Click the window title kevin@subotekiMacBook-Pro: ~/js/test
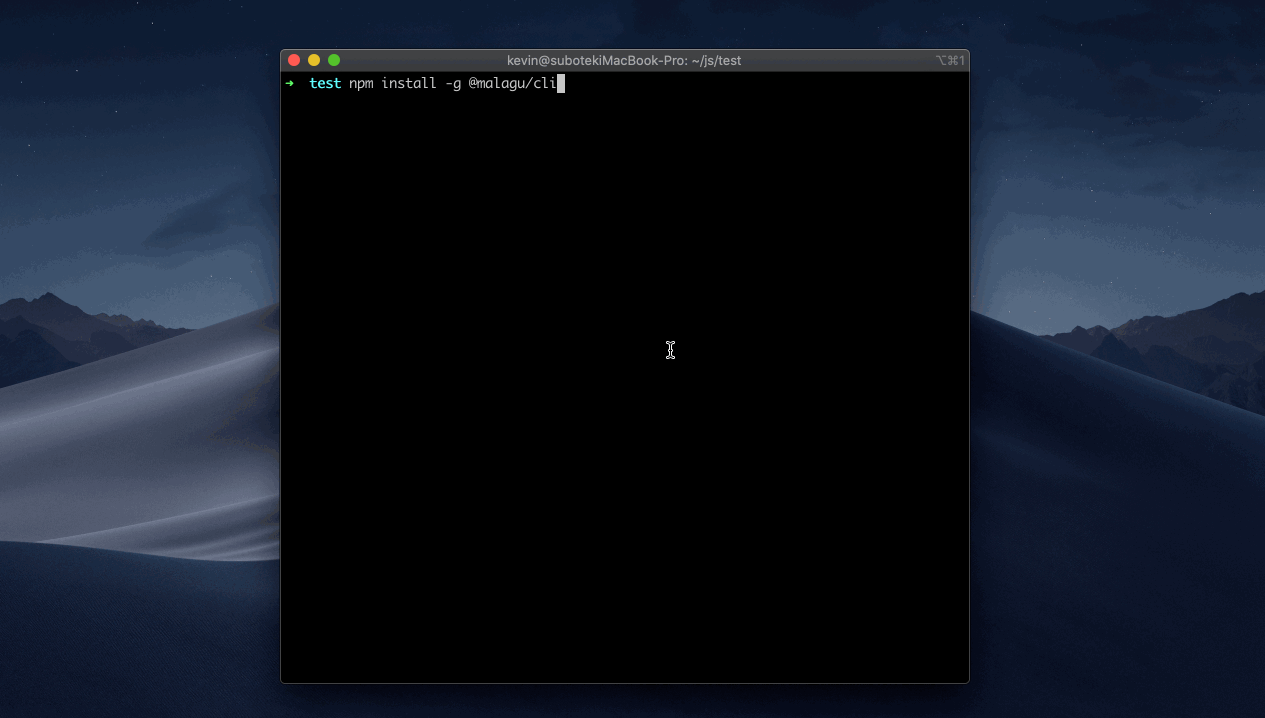This screenshot has height=718, width=1265. (x=624, y=60)
